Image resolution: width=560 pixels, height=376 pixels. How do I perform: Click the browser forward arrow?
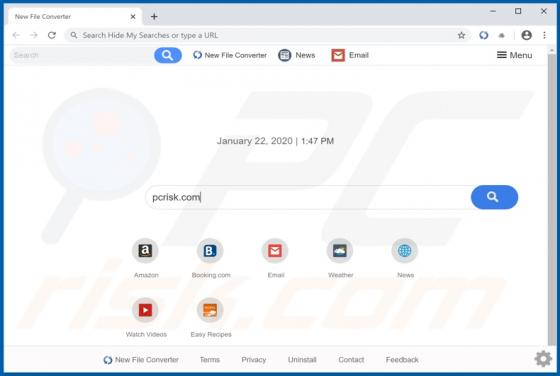click(34, 35)
